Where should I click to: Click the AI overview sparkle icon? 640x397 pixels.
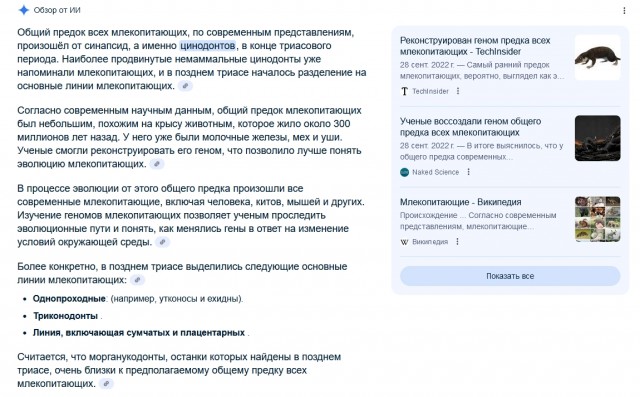(x=24, y=10)
